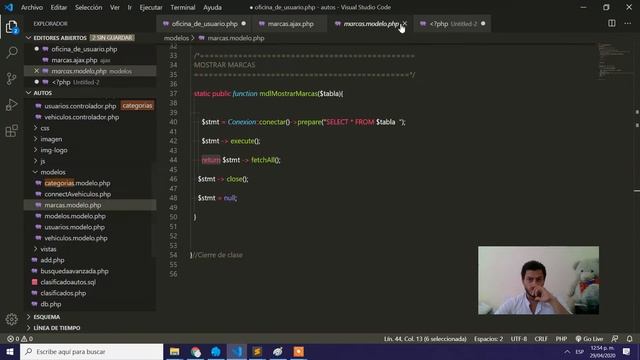The image size is (640, 360).
Task: Show hidden system tray icons
Action: coord(567,351)
